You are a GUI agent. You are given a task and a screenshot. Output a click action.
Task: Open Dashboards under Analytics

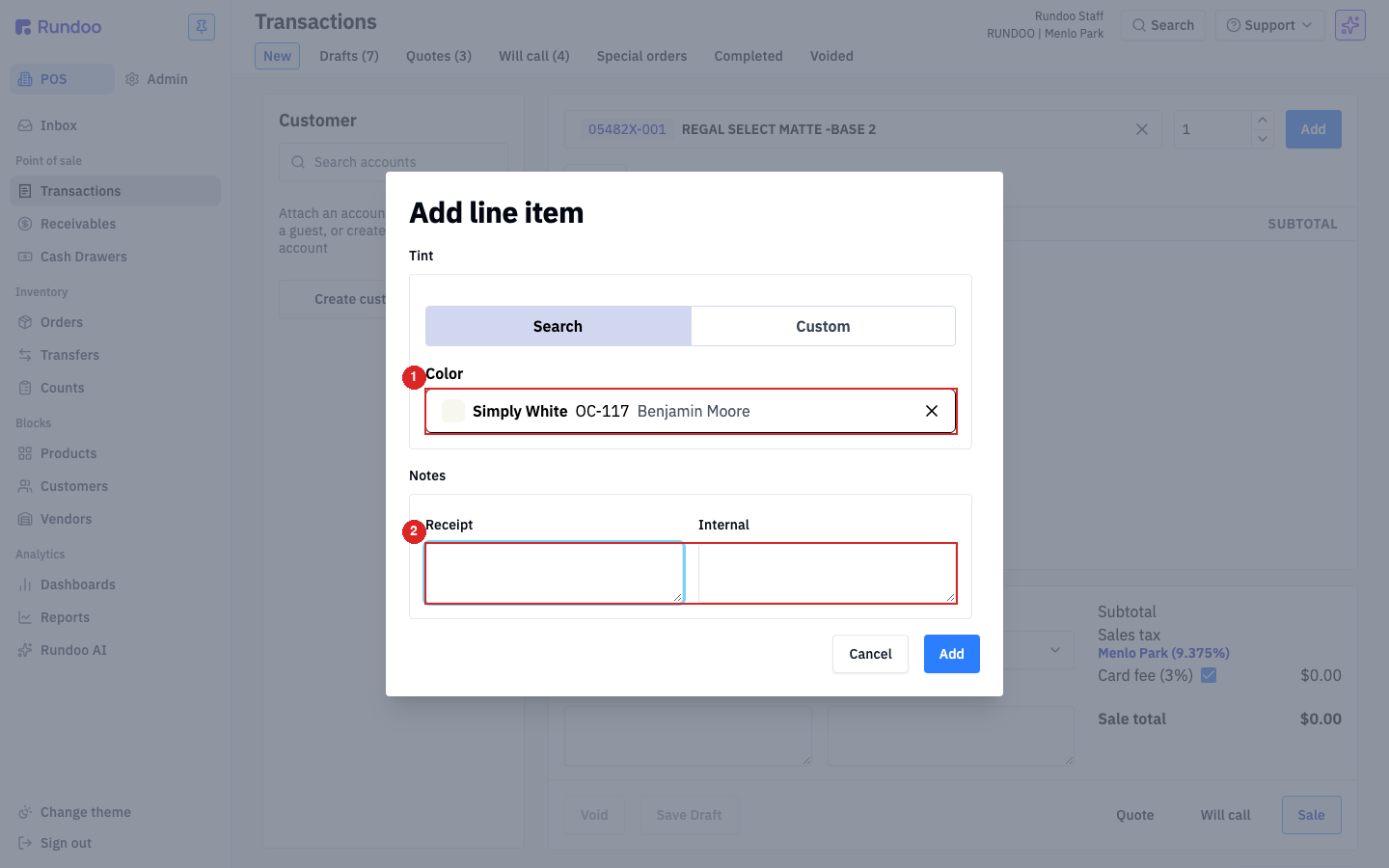pyautogui.click(x=115, y=584)
